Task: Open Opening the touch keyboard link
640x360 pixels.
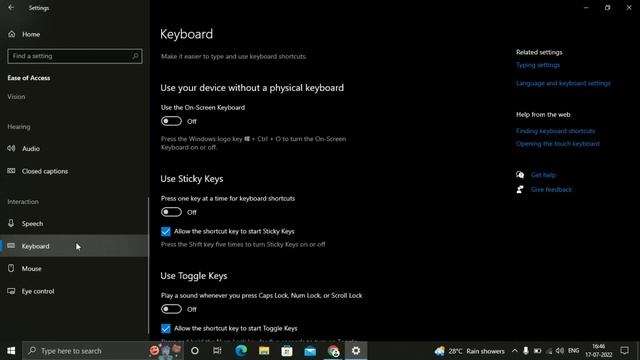Action: pyautogui.click(x=558, y=144)
